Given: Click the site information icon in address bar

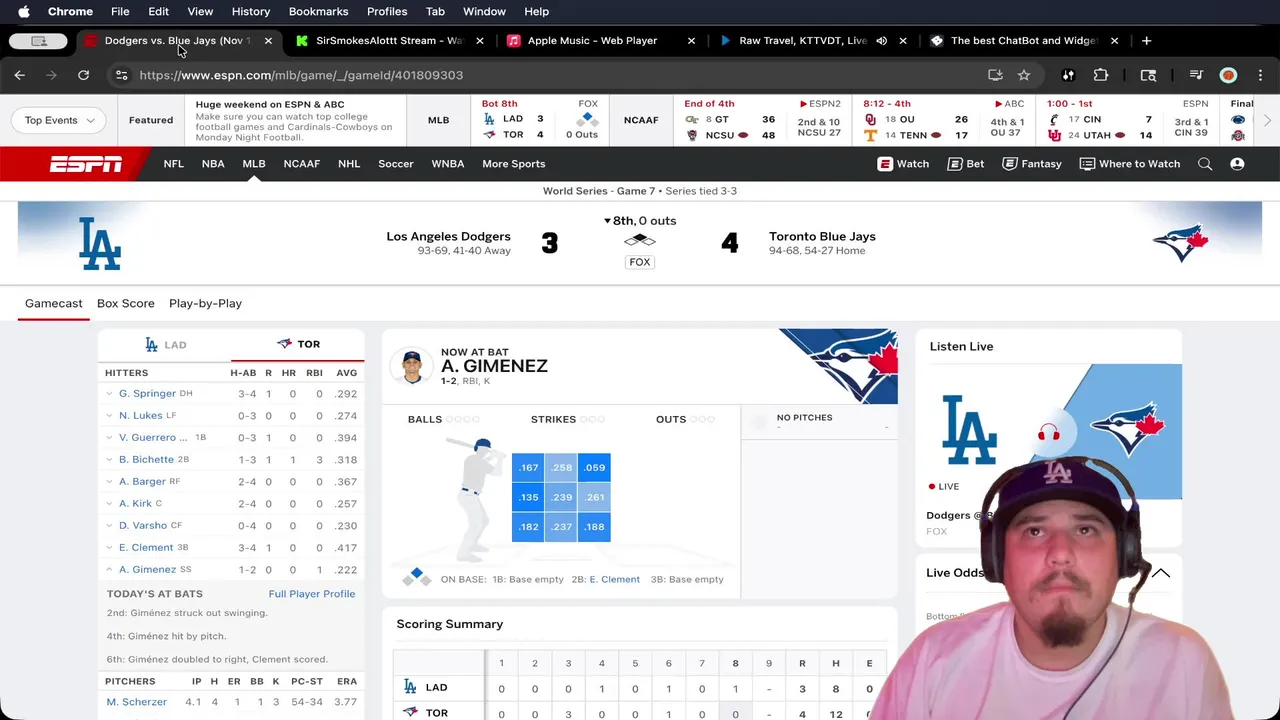Looking at the screenshot, I should tap(121, 75).
